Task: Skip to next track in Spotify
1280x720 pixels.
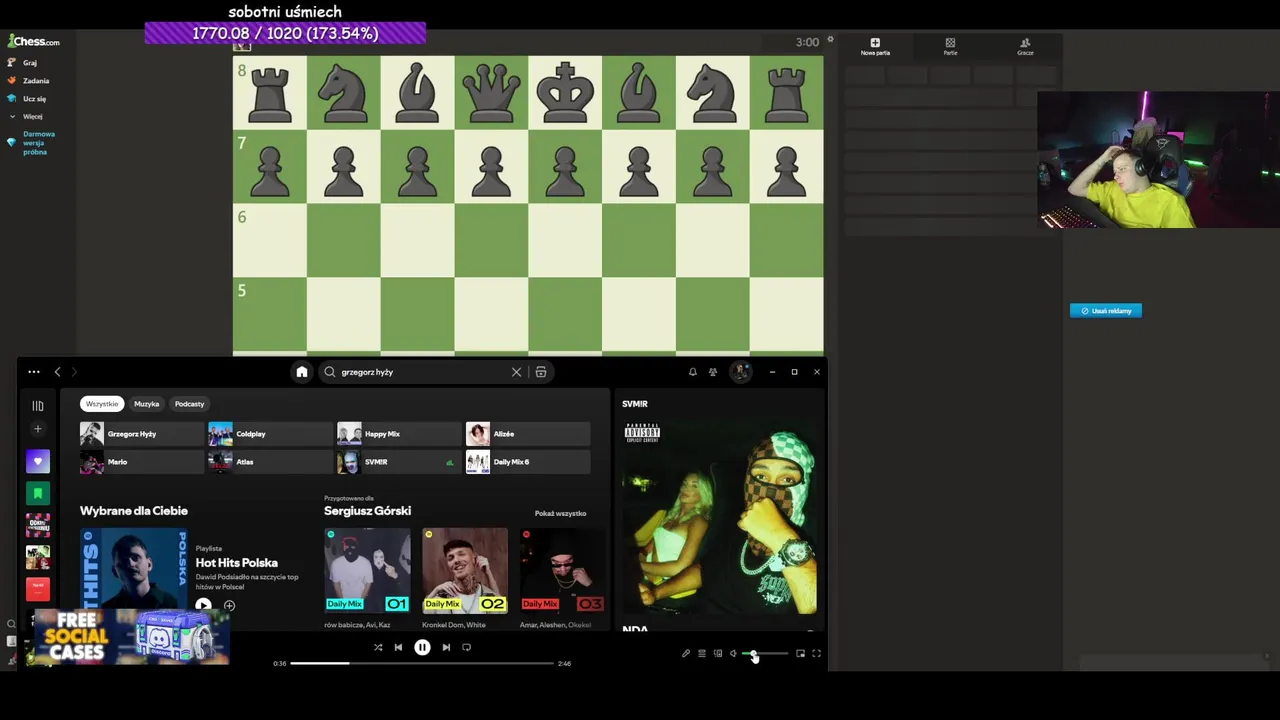Action: [x=446, y=647]
